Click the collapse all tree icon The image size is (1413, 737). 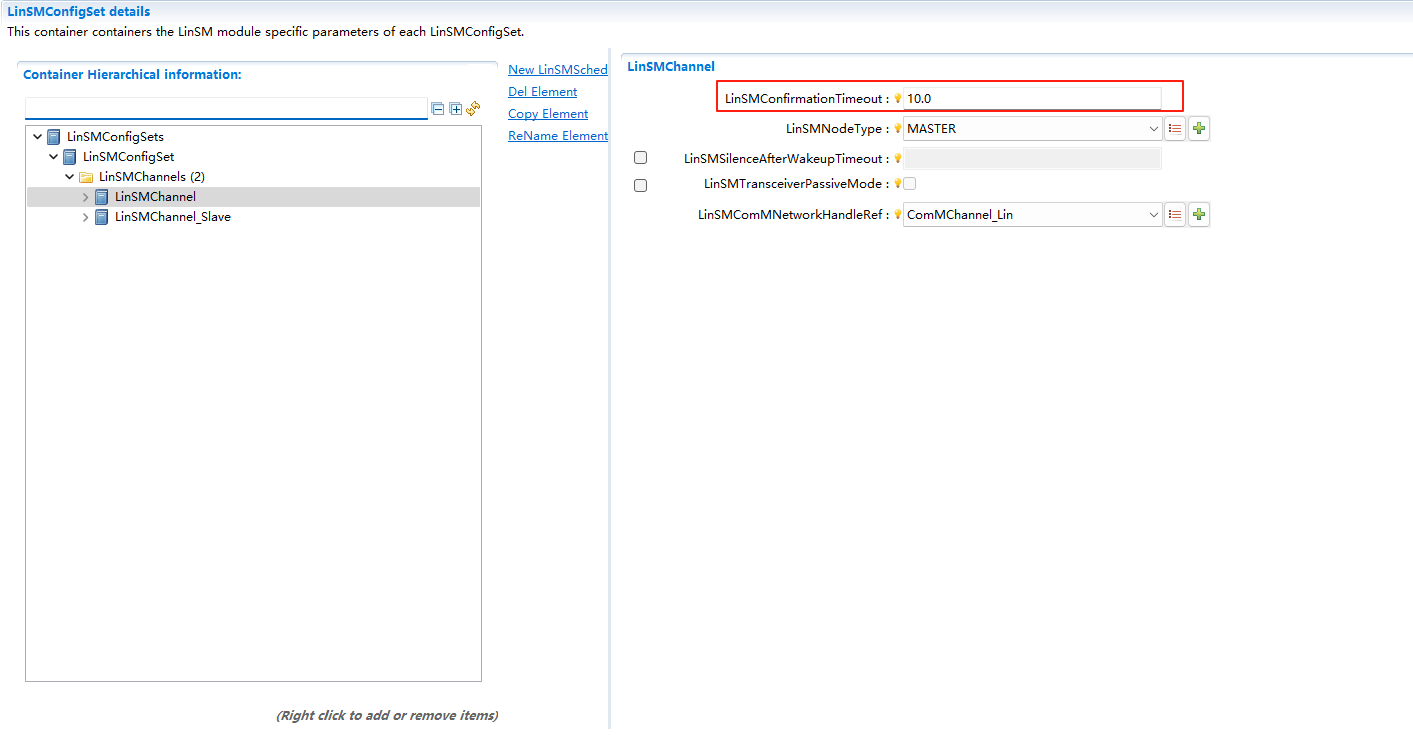point(438,109)
